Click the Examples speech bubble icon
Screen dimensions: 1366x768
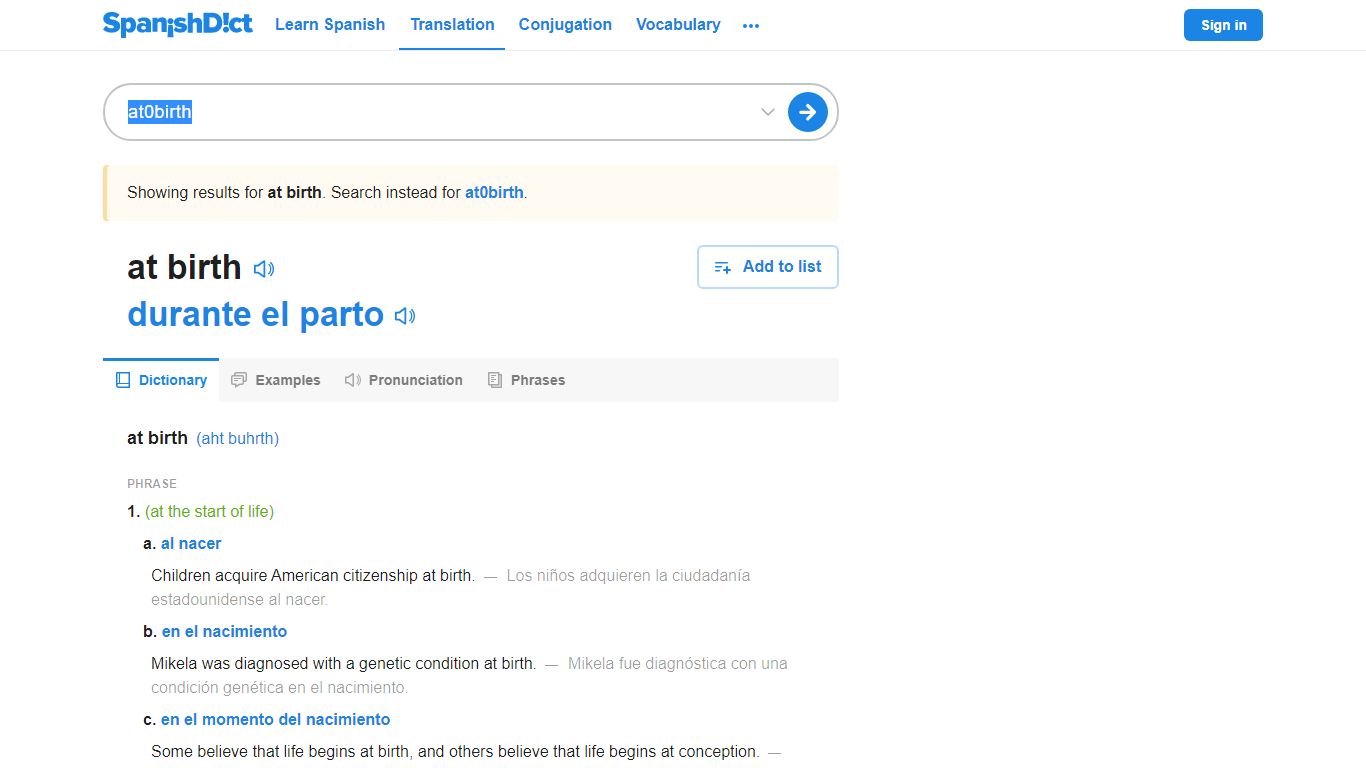tap(239, 380)
